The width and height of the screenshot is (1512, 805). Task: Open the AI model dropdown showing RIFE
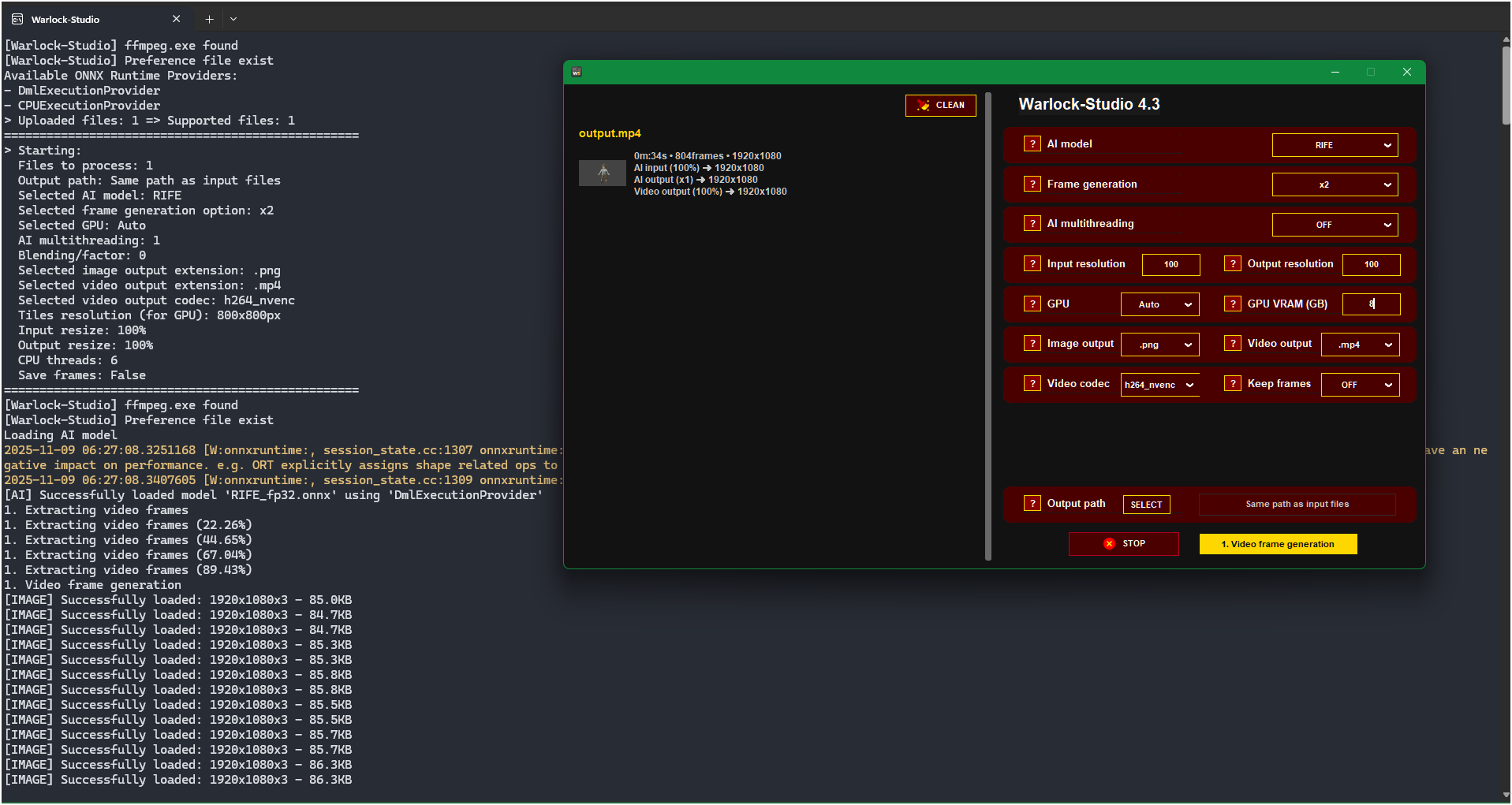point(1335,145)
